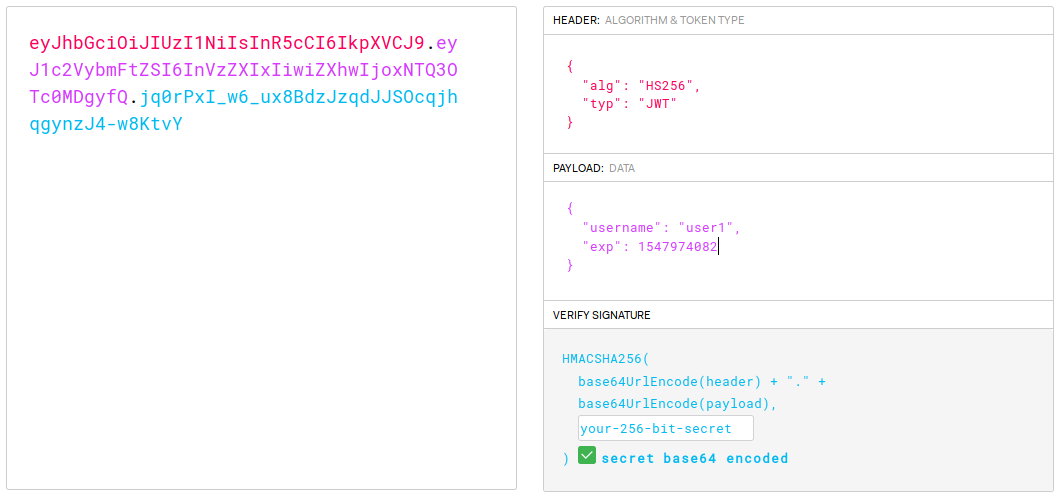Image resolution: width=1058 pixels, height=496 pixels.
Task: Click the HMACSHA256( text in signature panel
Action: [x=606, y=357]
